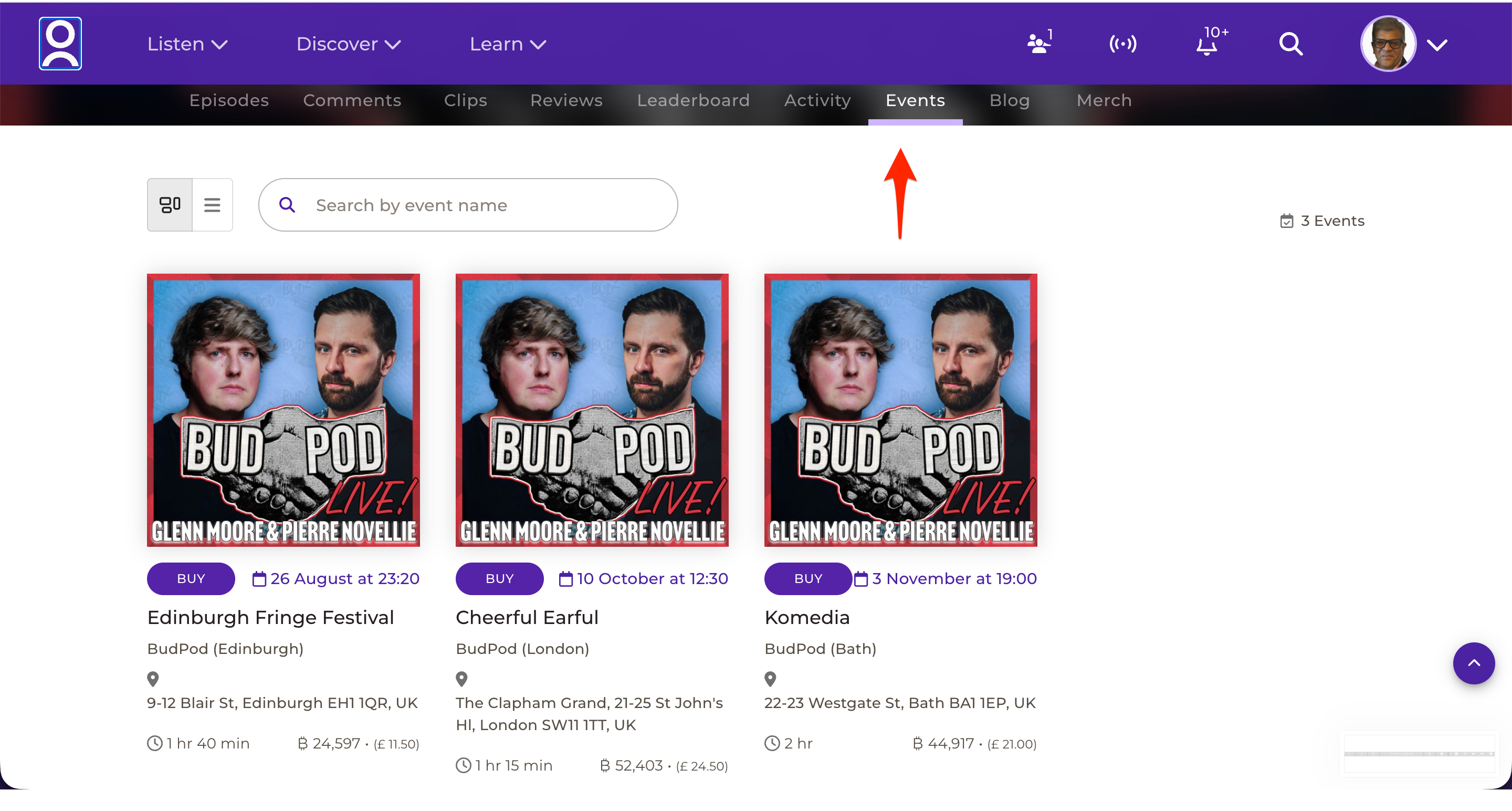Click the clock icon beside 2 hr
1512x811 pixels.
[x=772, y=743]
